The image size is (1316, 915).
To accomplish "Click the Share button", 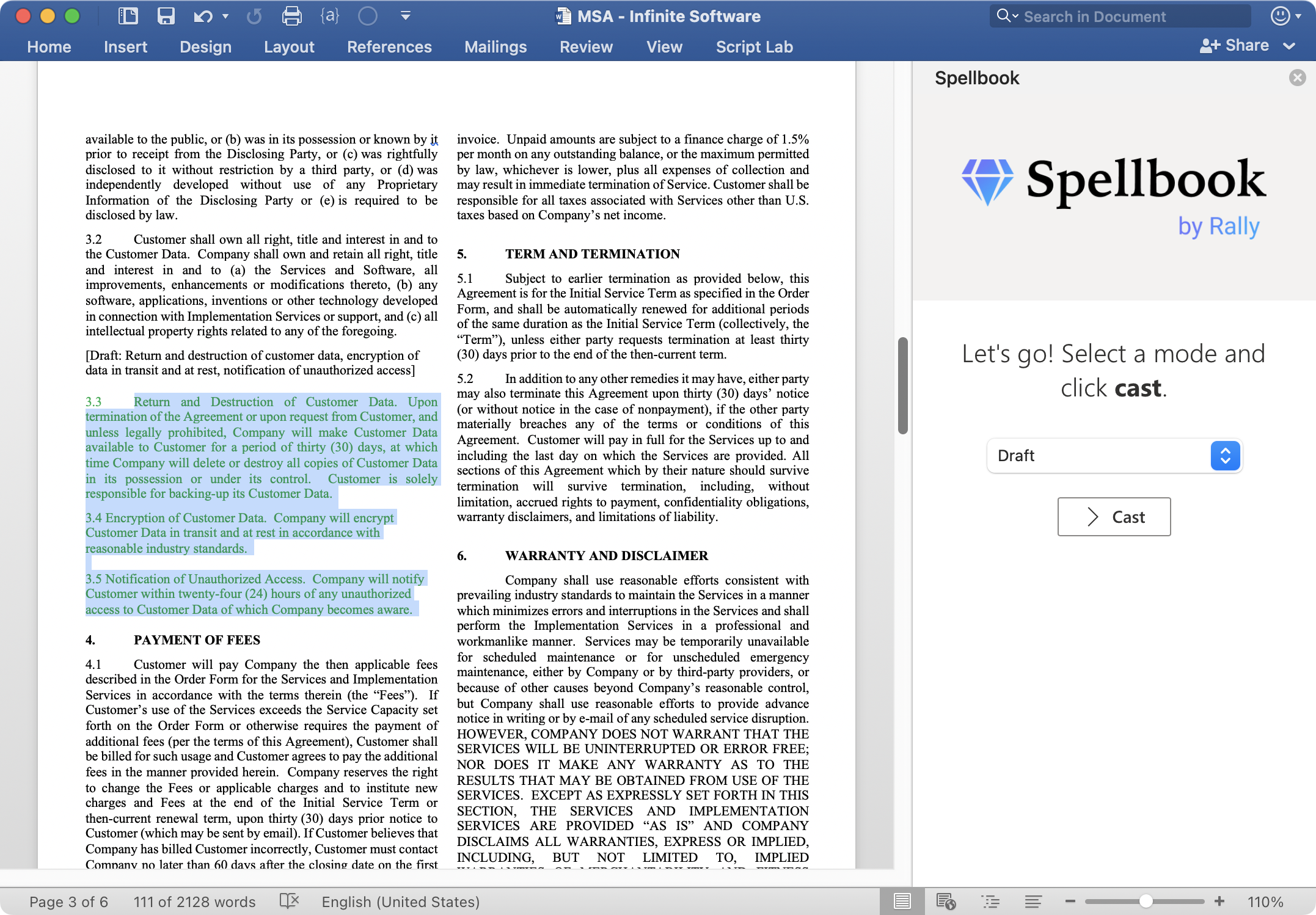I will 1235,46.
